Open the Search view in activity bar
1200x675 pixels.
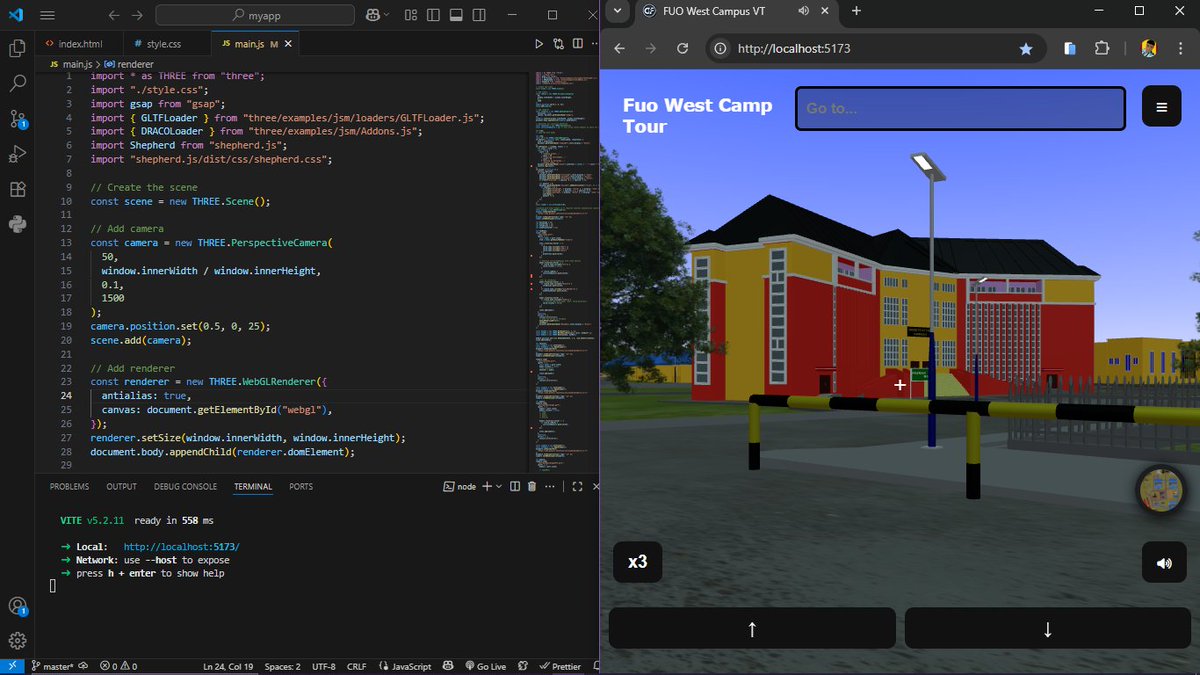pyautogui.click(x=17, y=83)
